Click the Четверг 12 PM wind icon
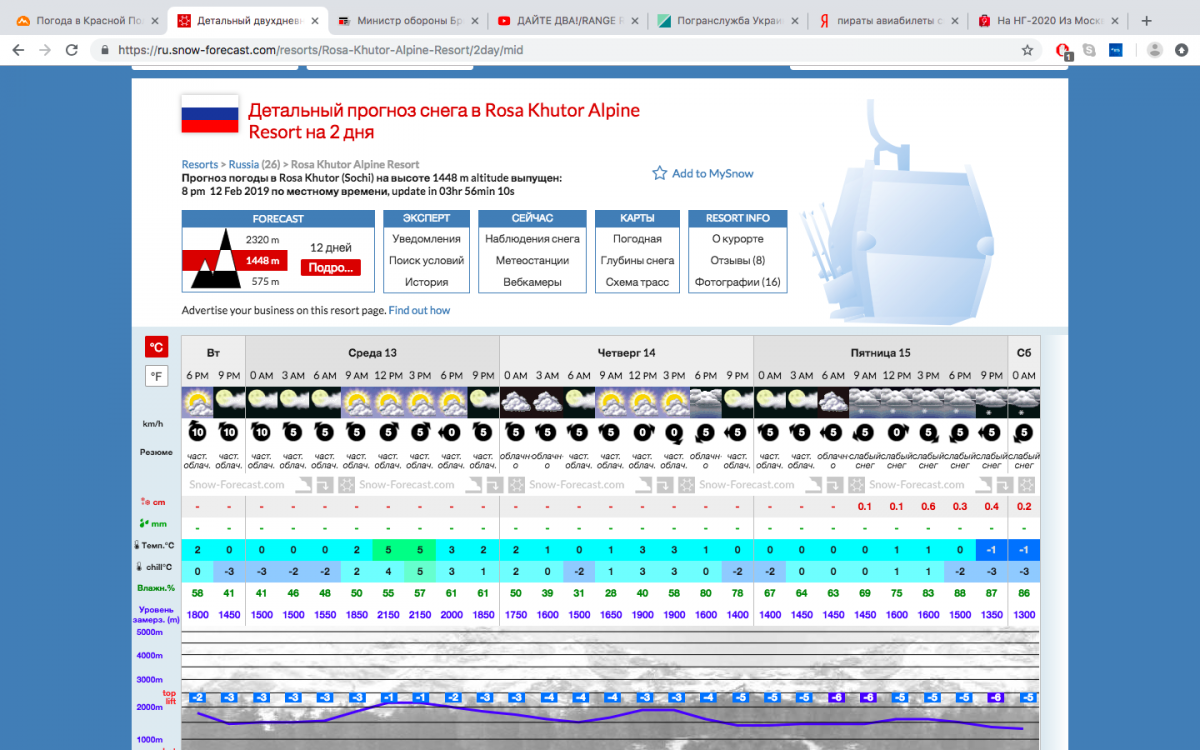This screenshot has width=1200, height=750. (642, 433)
